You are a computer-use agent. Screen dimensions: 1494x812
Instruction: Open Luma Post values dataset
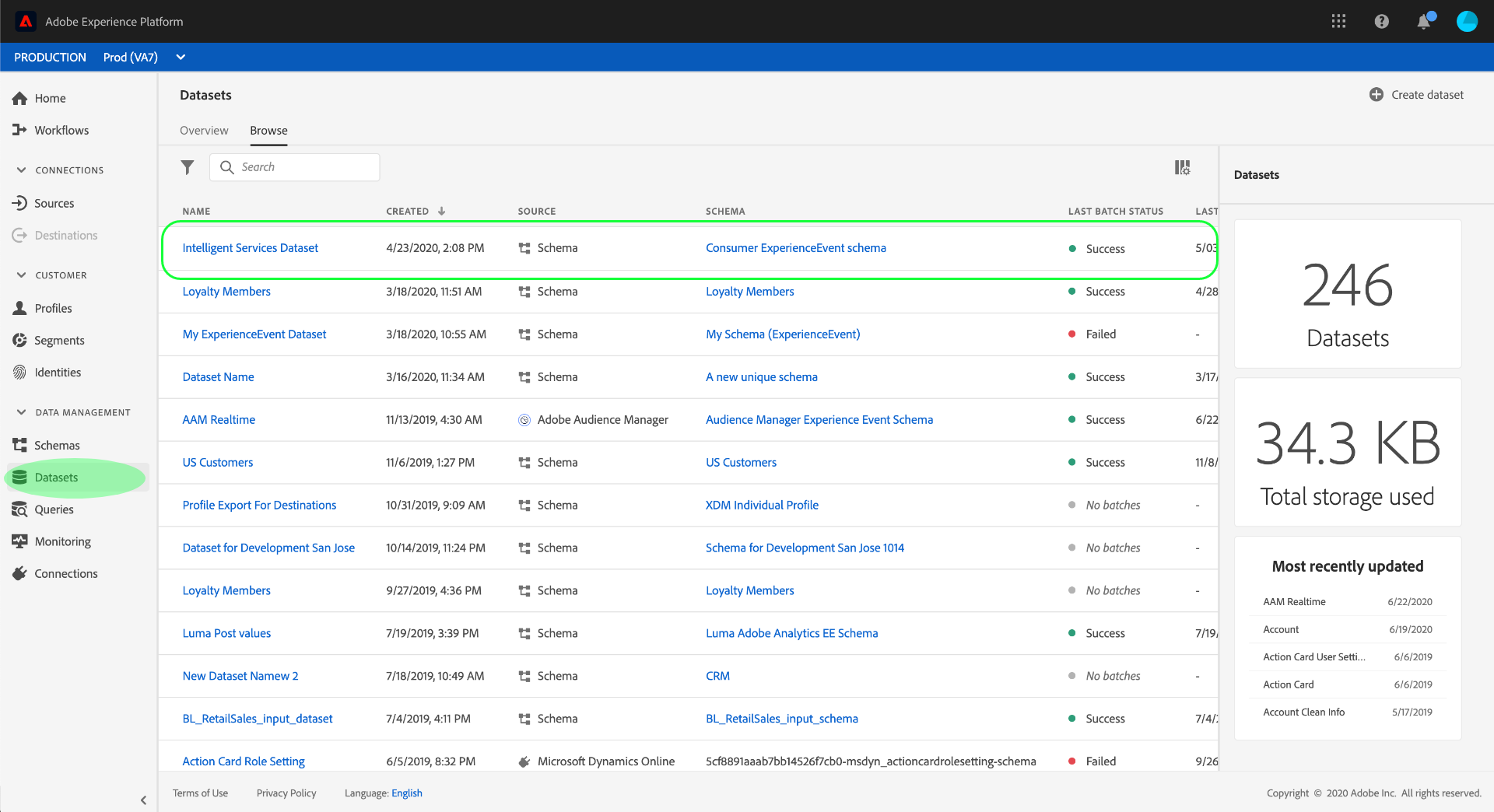click(226, 633)
